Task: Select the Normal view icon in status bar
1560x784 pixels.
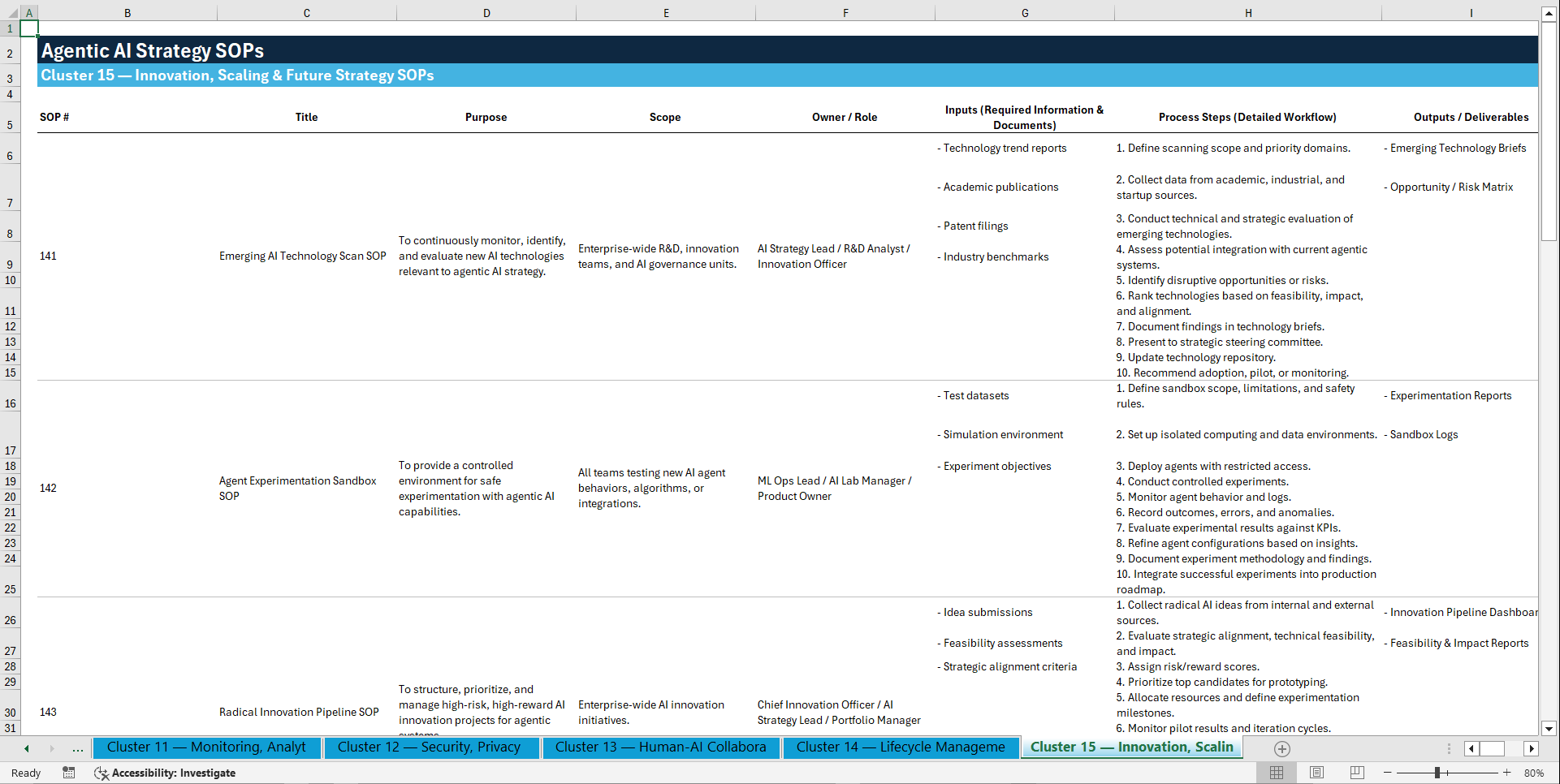Action: 1277,773
